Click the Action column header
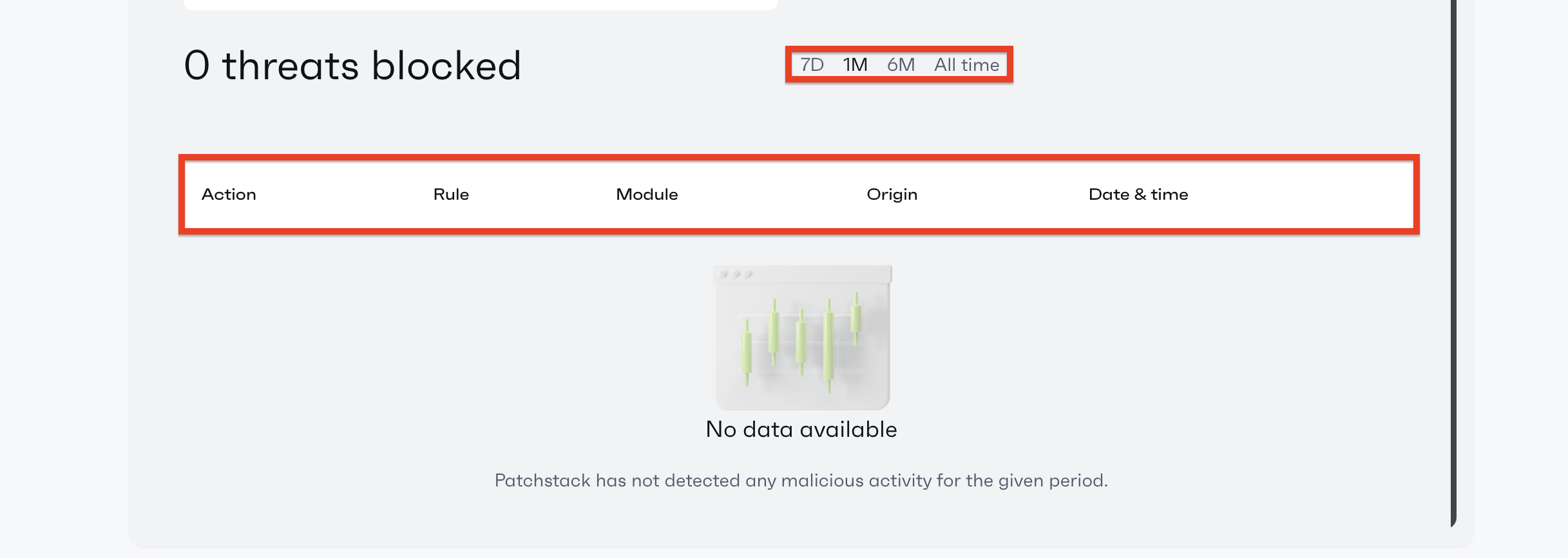This screenshot has height=558, width=1568. tap(229, 195)
